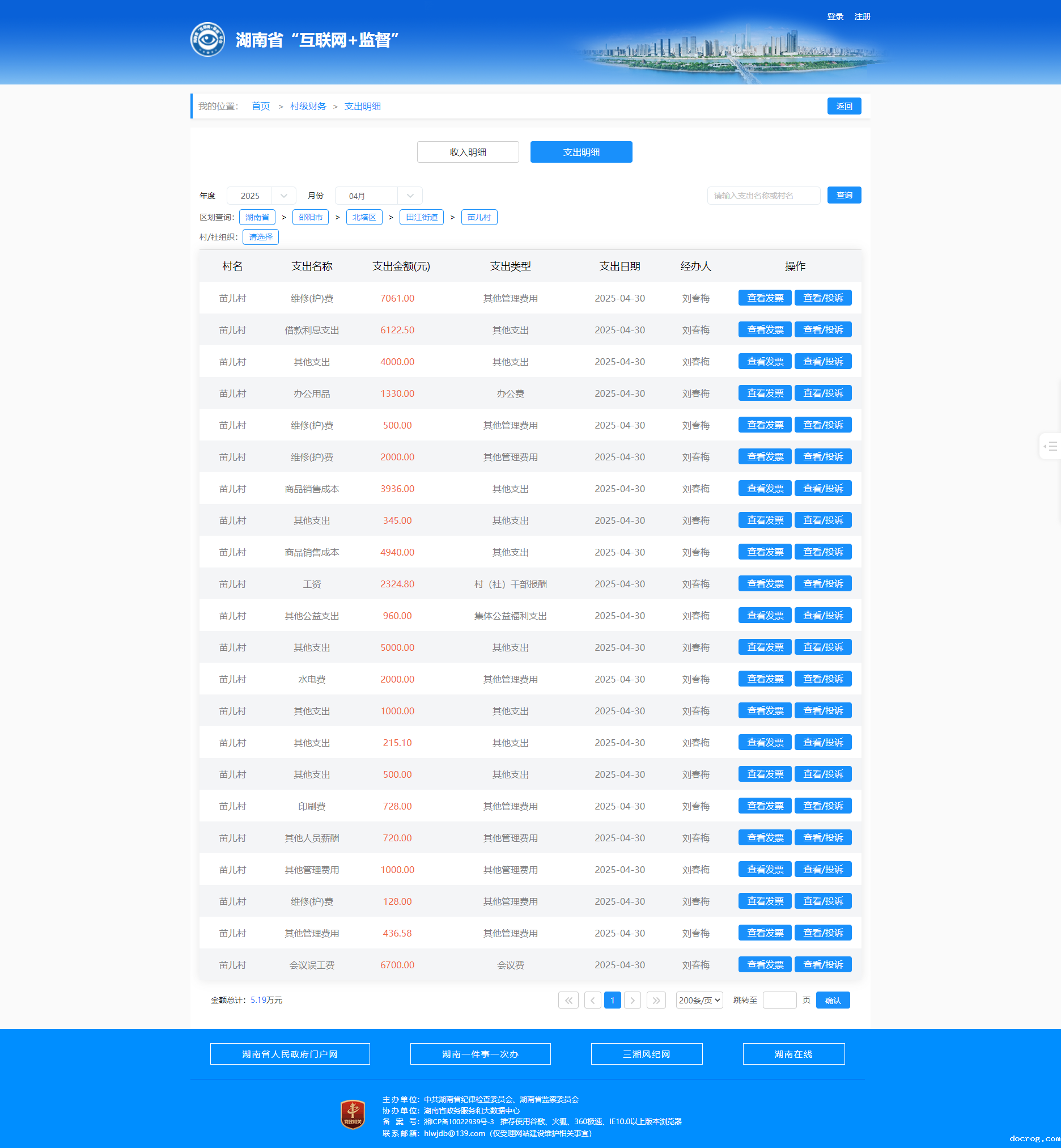The height and width of the screenshot is (1148, 1061).
Task: Open the 年度 year dropdown
Action: pyautogui.click(x=261, y=196)
